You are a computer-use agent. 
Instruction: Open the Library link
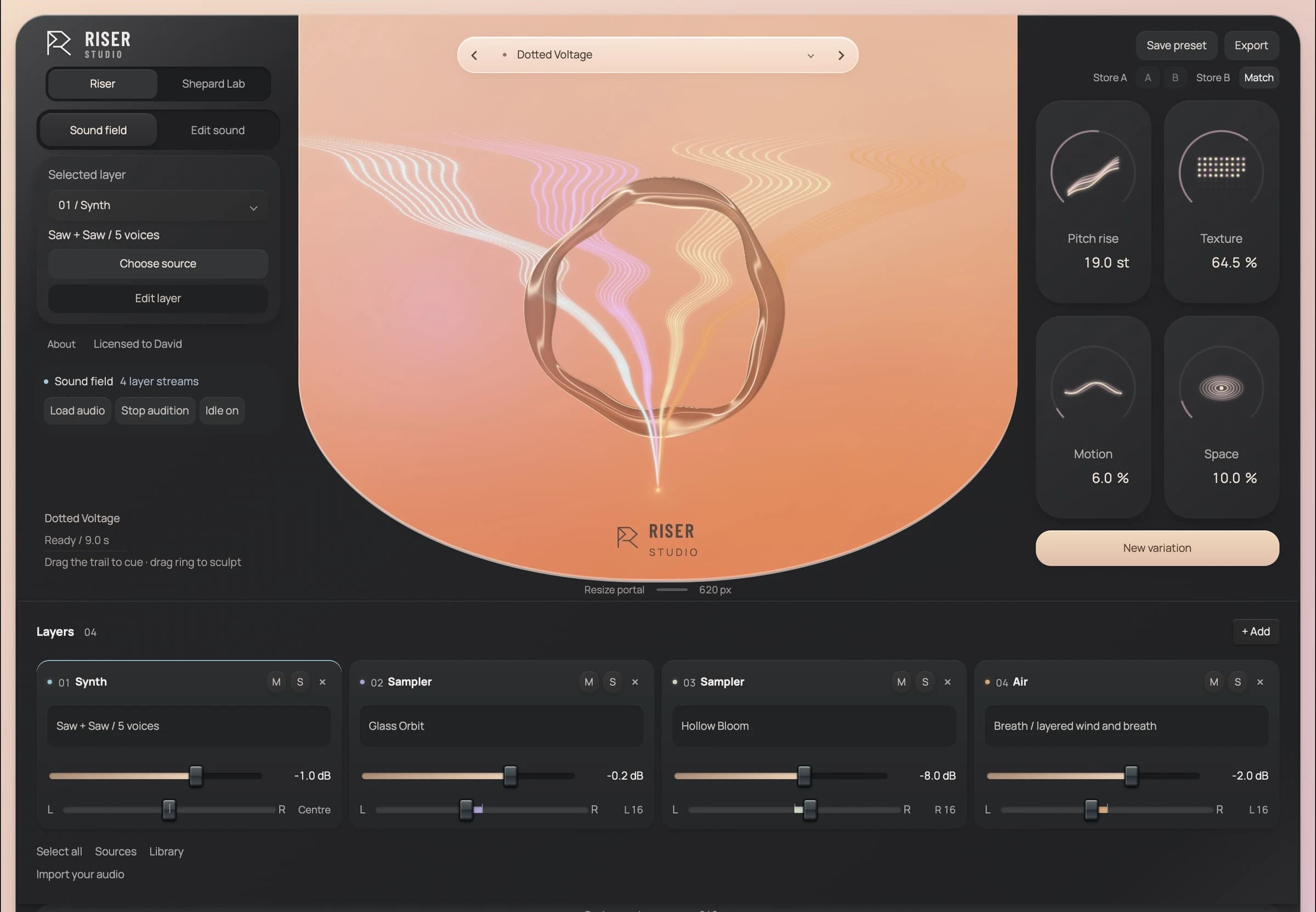166,852
